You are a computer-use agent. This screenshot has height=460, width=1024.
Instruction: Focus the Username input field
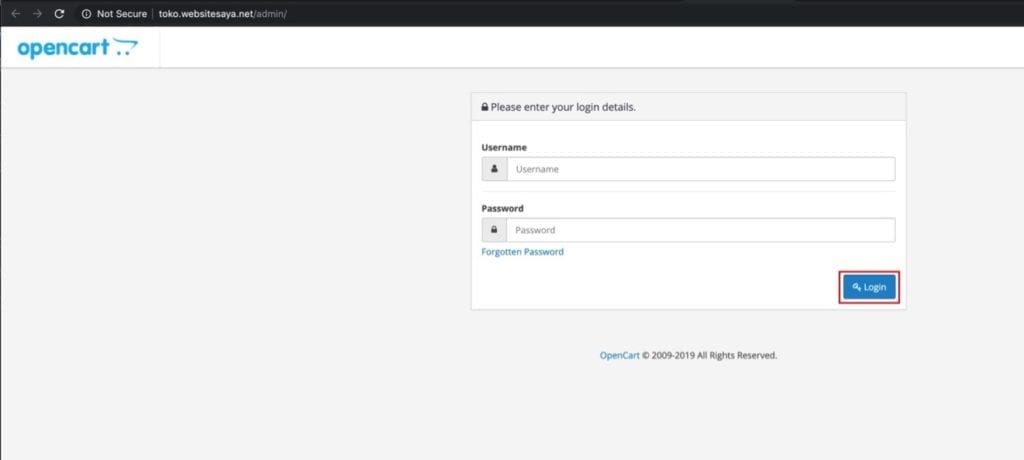pos(700,169)
